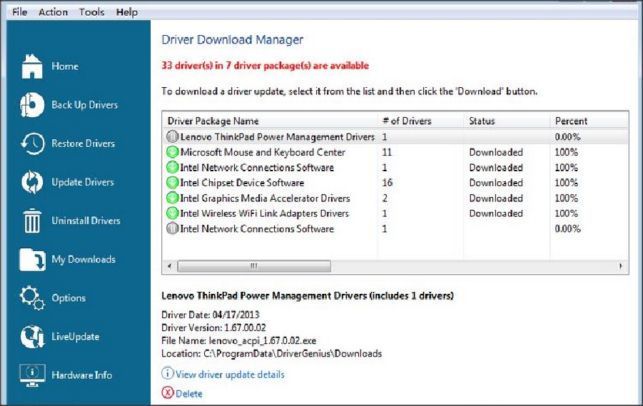Click Location C:\ProgramData\DriverGenius\Downloads text
This screenshot has width=643, height=406.
(271, 354)
